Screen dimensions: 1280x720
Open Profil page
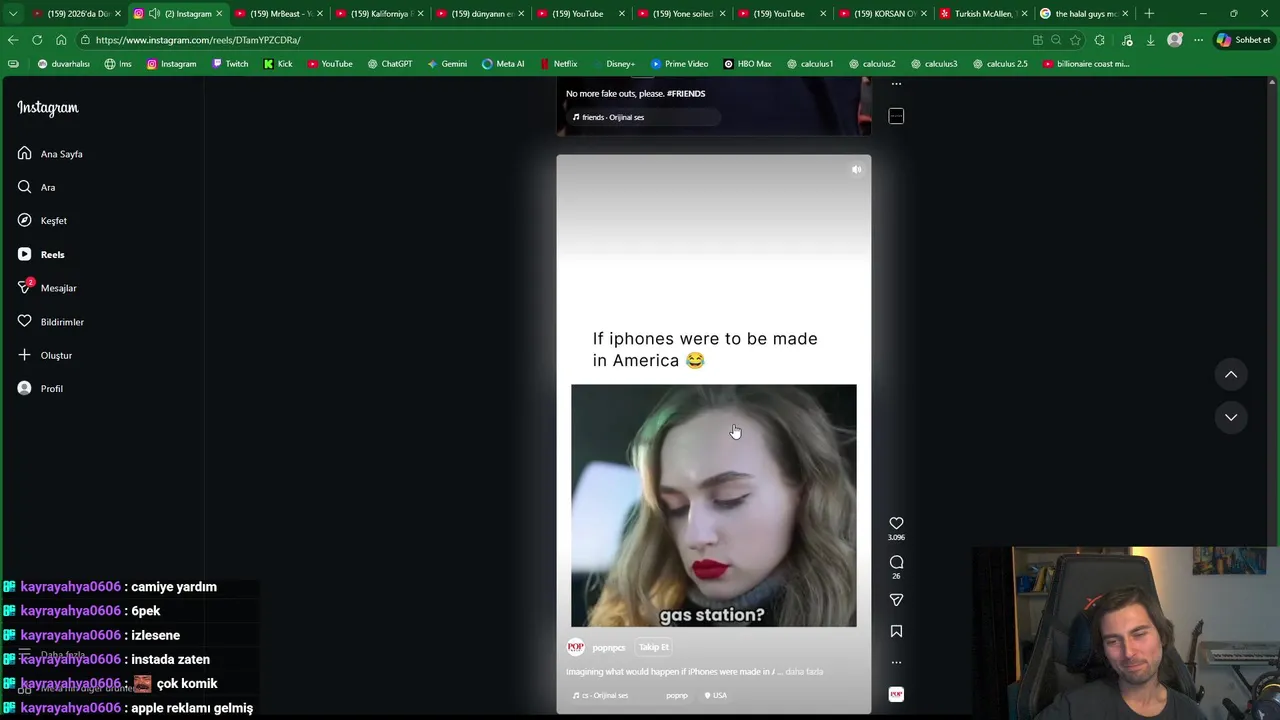point(40,388)
